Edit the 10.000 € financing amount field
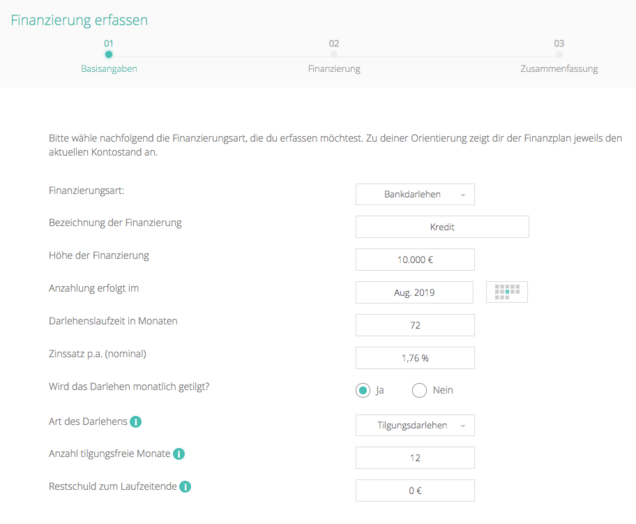This screenshot has width=636, height=524. coord(415,260)
